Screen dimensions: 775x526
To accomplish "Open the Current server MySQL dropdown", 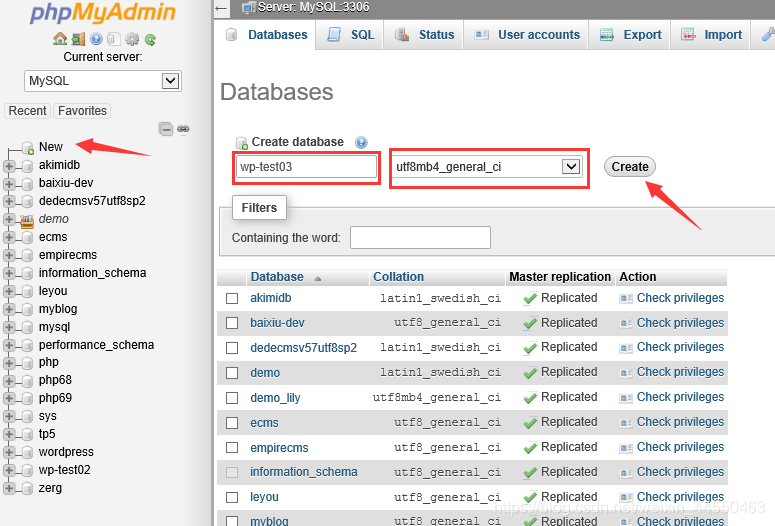I will click(103, 81).
